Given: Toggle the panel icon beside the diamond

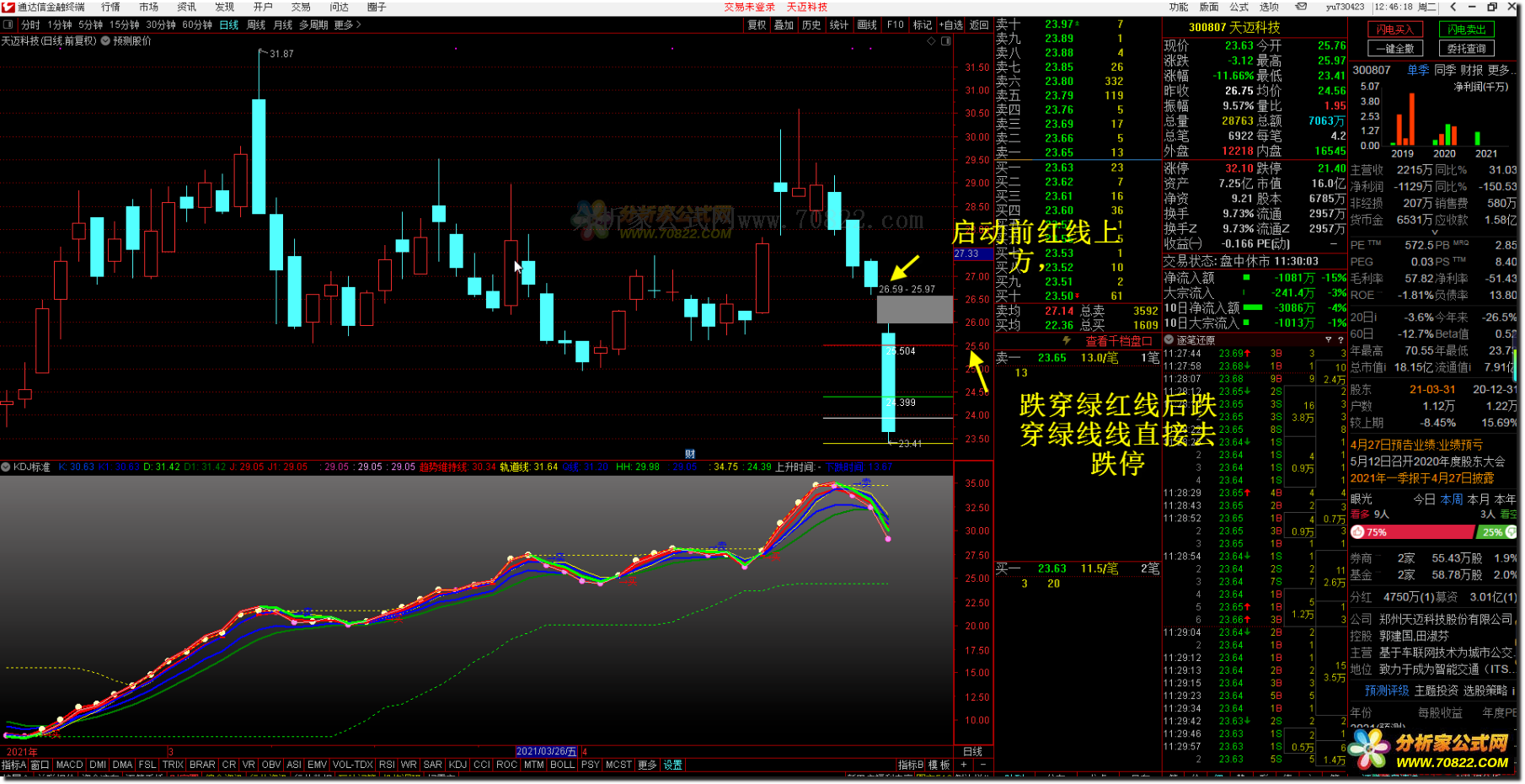Looking at the screenshot, I should point(945,40).
